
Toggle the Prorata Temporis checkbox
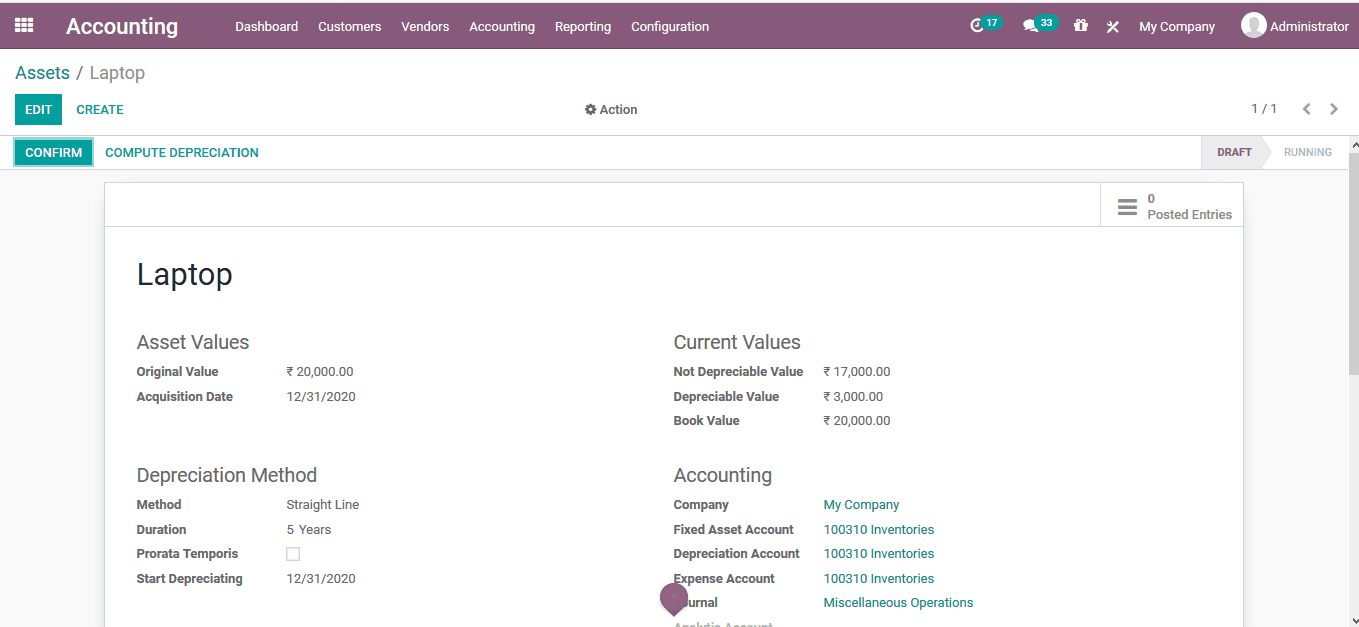[x=292, y=553]
